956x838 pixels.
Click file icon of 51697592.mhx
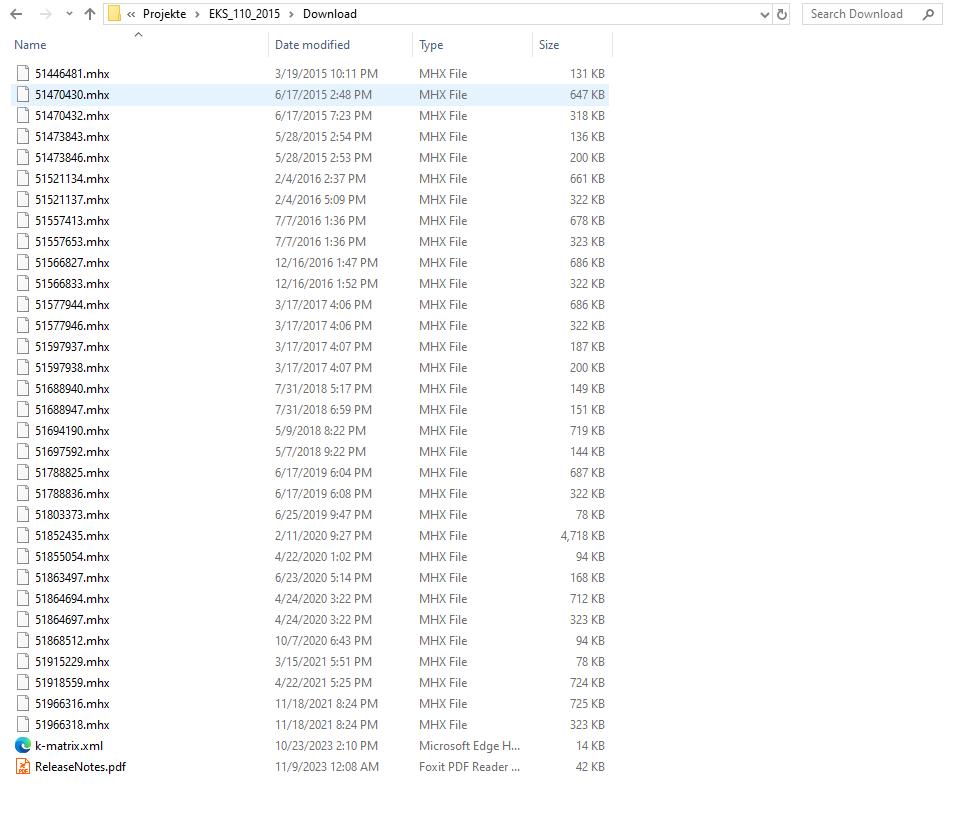point(23,452)
